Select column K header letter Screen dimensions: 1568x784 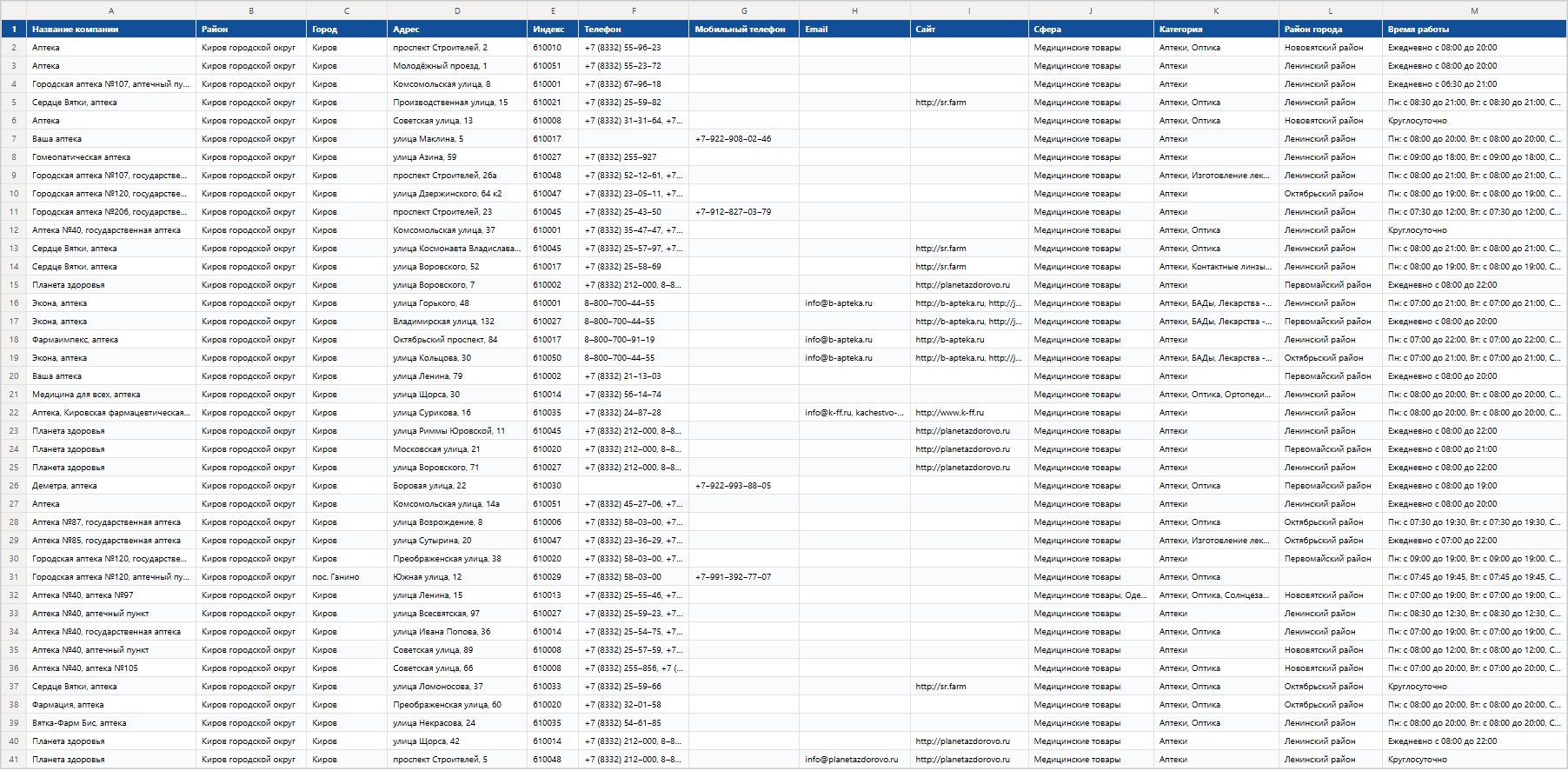(x=1216, y=10)
